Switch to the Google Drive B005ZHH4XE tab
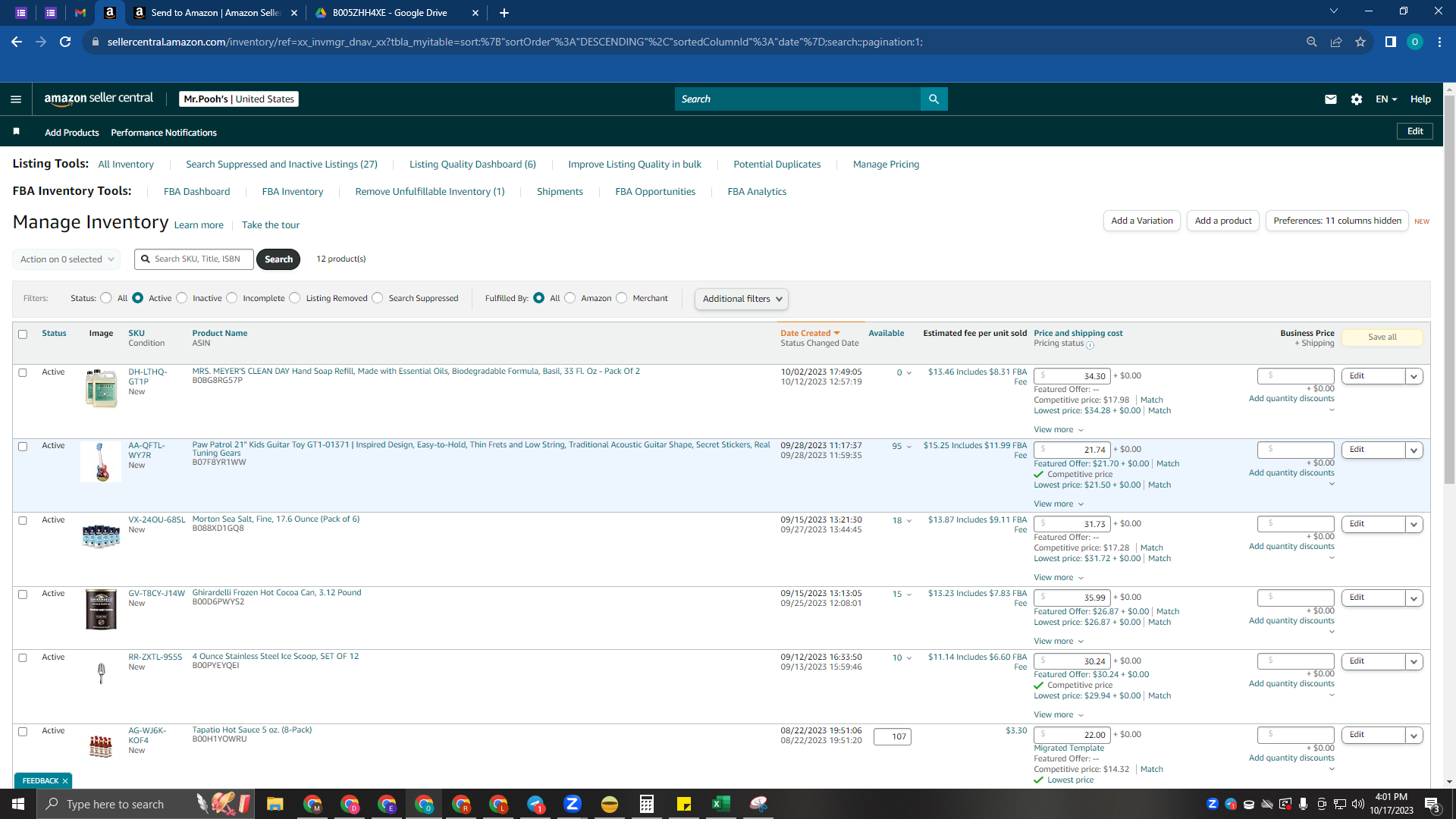This screenshot has width=1456, height=819. point(390,13)
